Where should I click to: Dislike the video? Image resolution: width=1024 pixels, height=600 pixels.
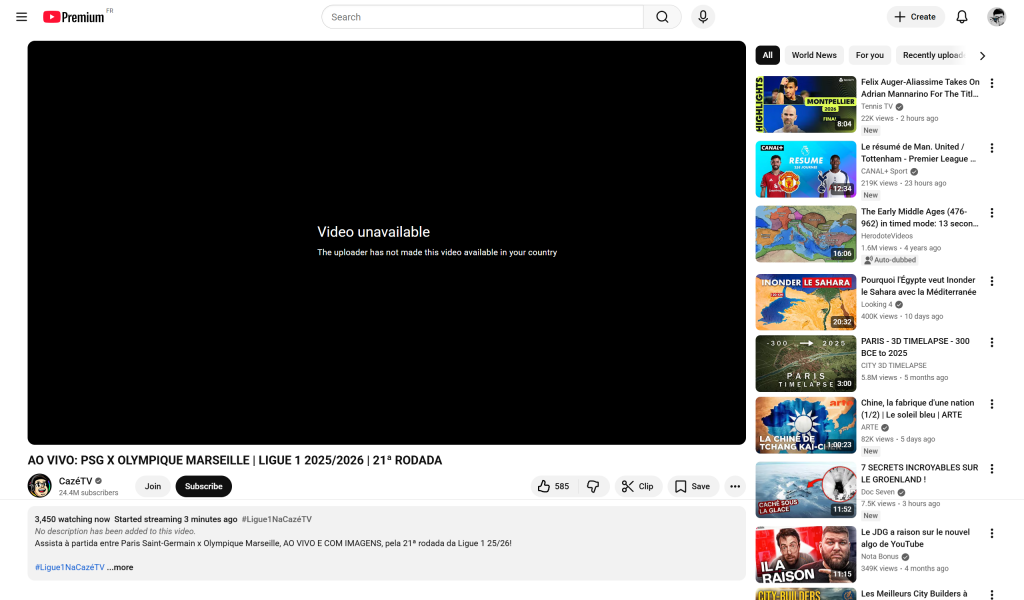(593, 486)
